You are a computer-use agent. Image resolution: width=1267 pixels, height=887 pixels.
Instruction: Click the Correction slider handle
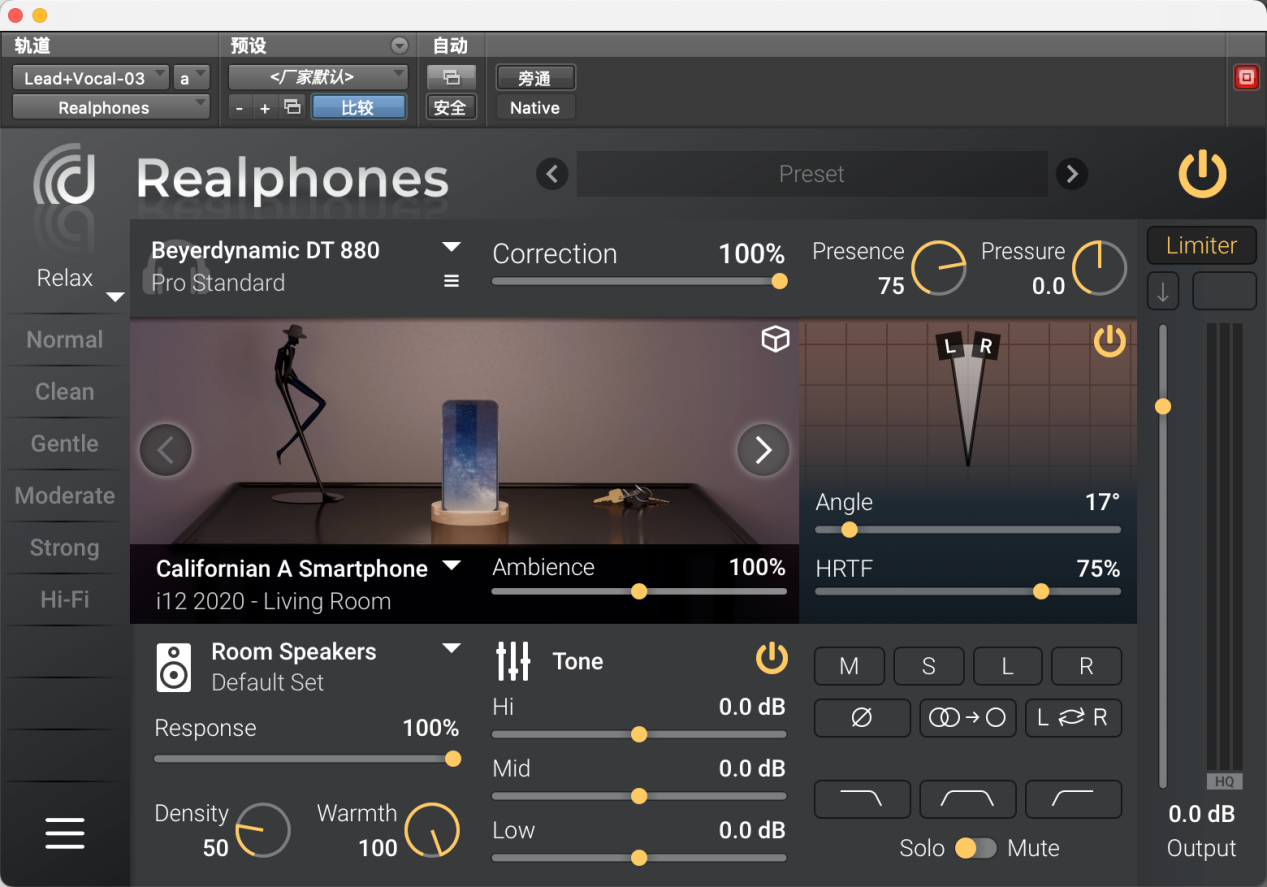779,282
